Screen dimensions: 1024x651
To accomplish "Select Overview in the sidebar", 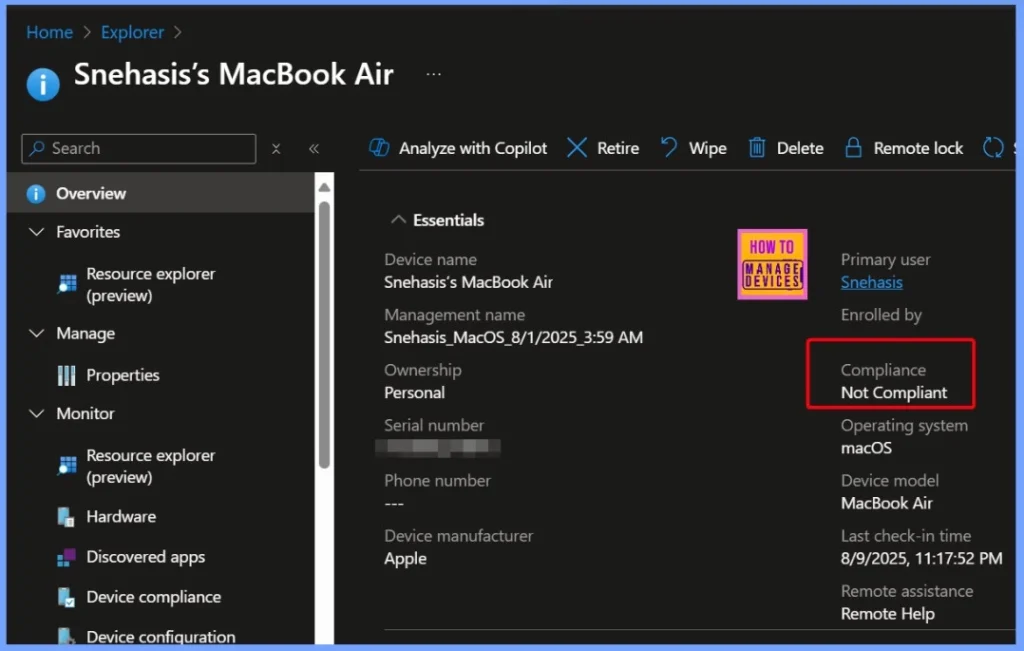I will pos(161,194).
